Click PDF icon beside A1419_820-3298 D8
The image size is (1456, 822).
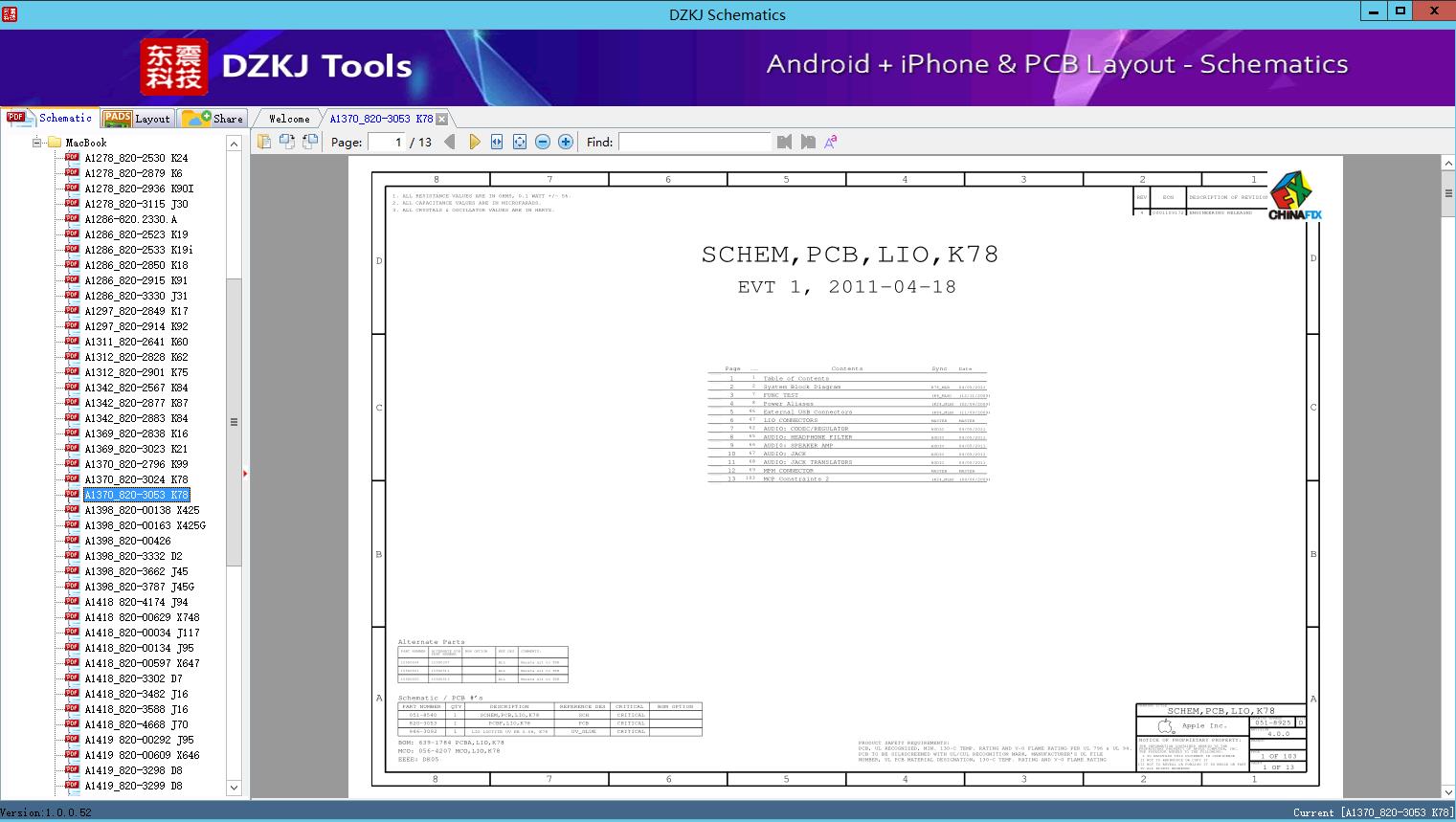click(72, 769)
